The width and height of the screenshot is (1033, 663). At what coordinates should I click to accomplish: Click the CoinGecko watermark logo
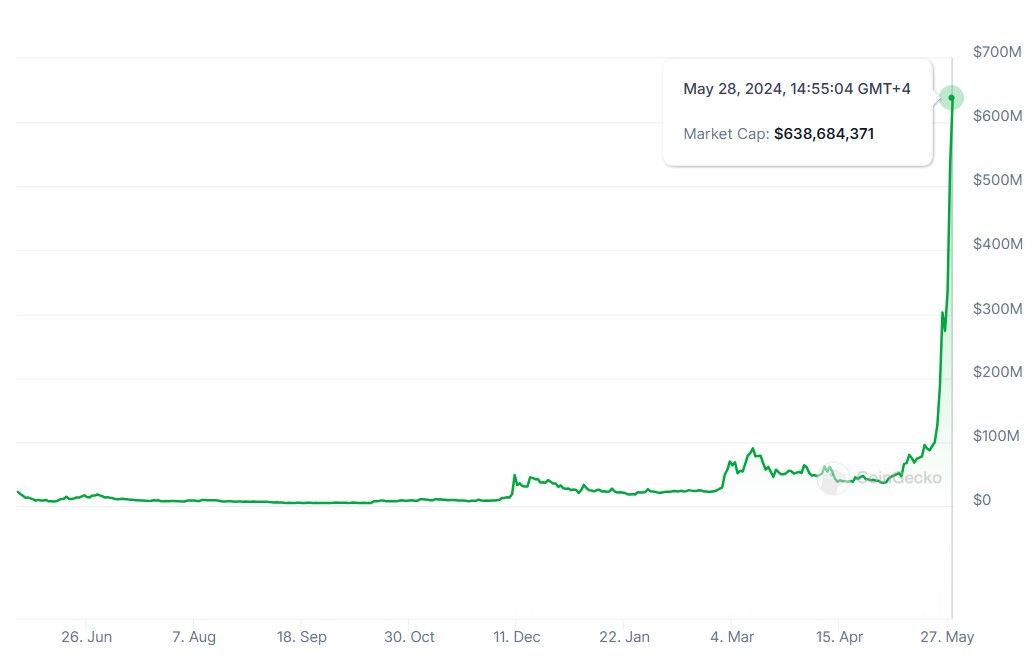880,478
